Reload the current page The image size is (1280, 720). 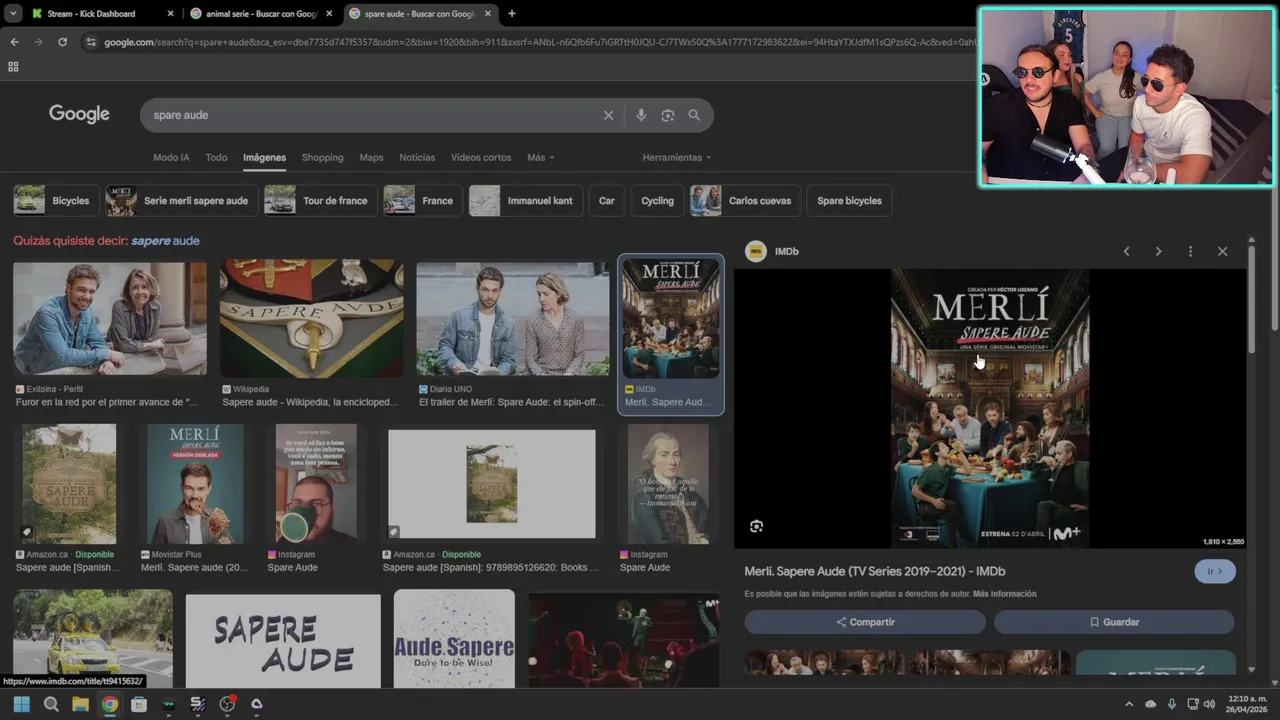click(62, 42)
